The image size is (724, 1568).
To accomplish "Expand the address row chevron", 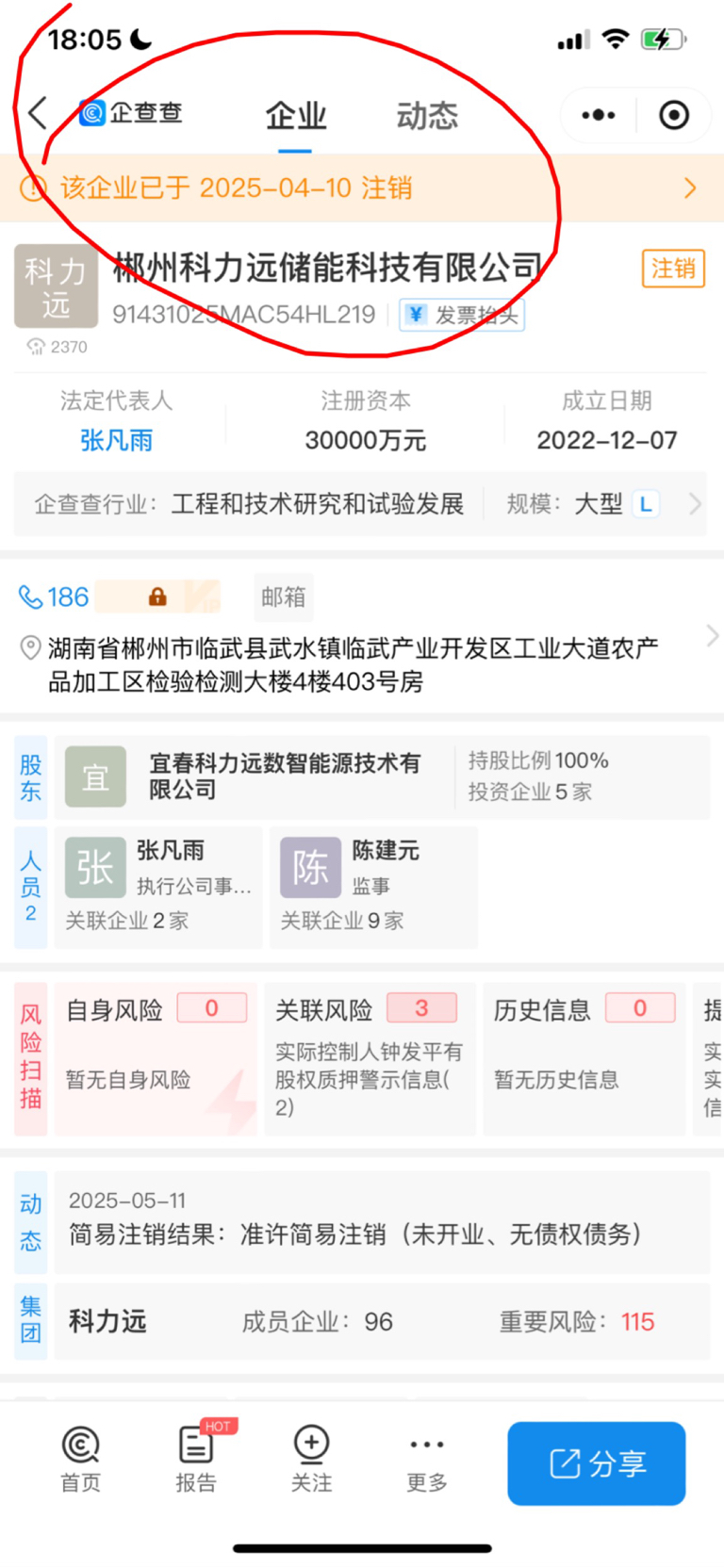I will pos(713,637).
